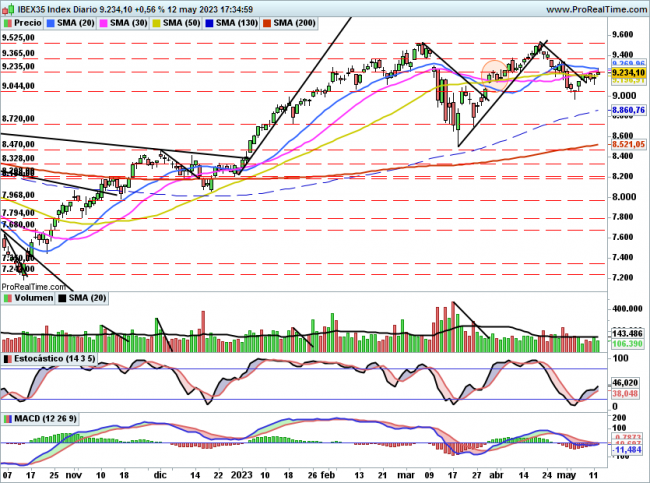
Task: Click the mar date on time axis
Action: [406, 475]
